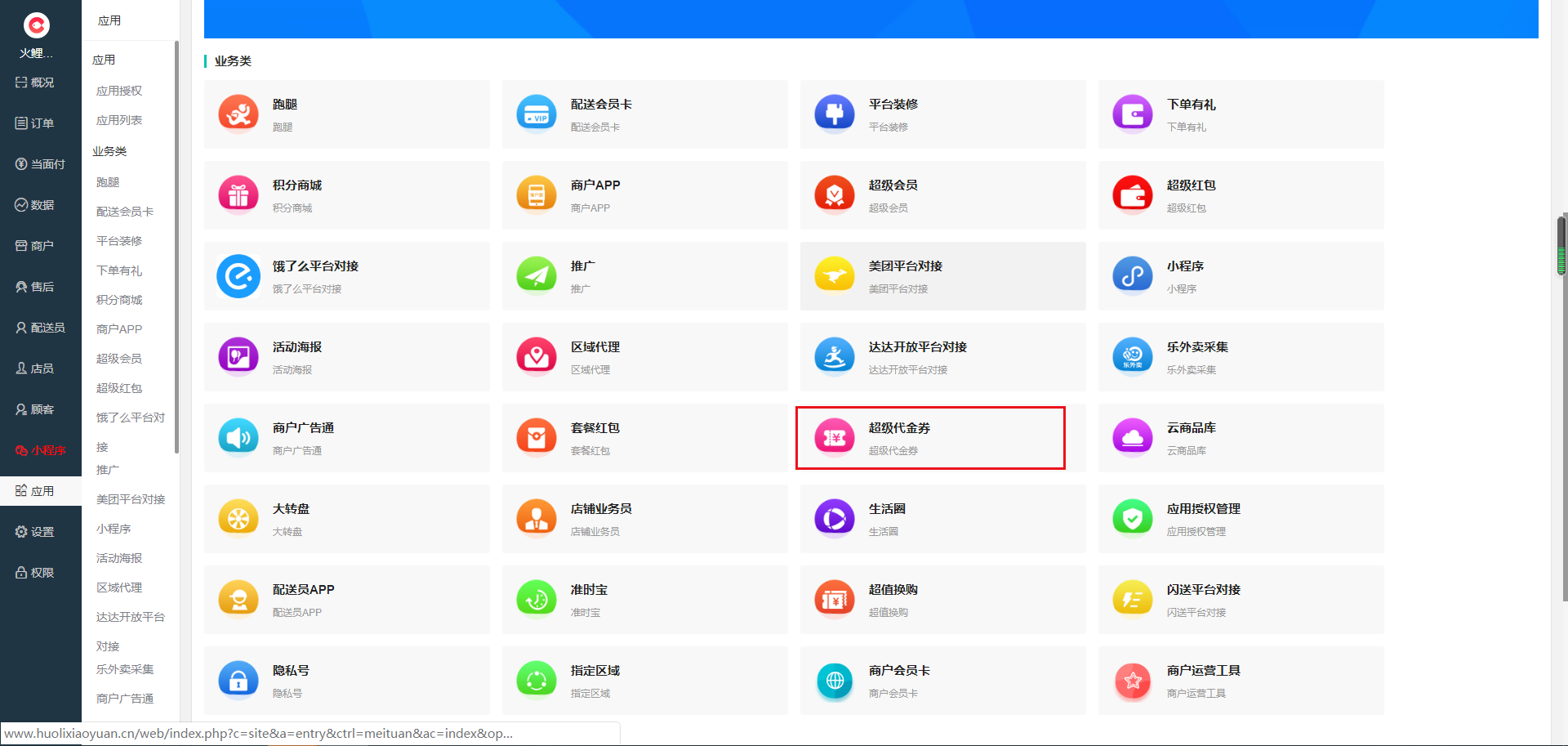Click the blue banner at top
Image resolution: width=1568 pixels, height=746 pixels.
871,19
